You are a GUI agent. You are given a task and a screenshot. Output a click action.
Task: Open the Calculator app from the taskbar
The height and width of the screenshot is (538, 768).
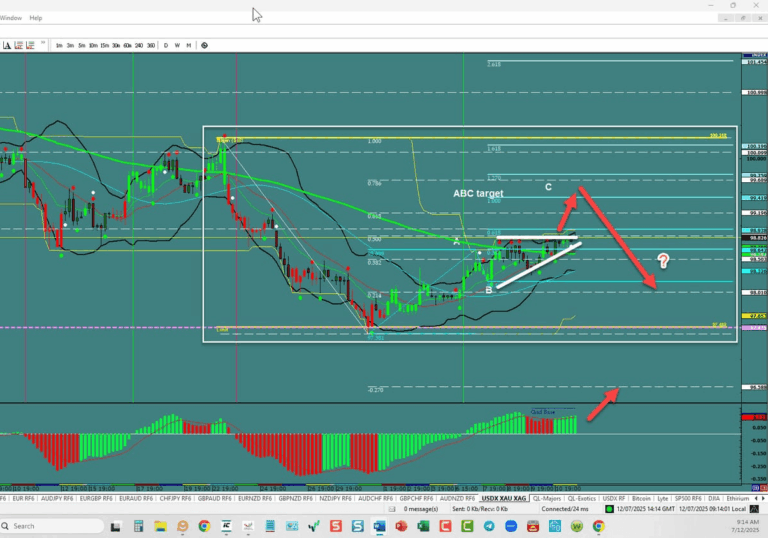coord(138,526)
